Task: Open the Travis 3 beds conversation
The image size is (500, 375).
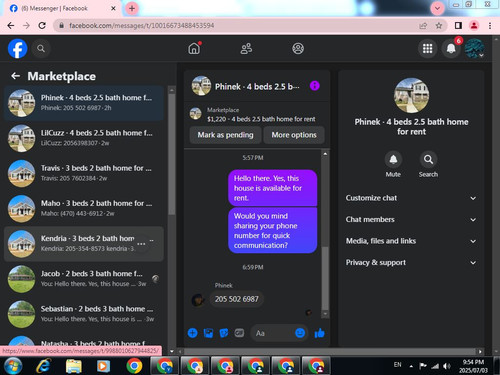Action: (x=84, y=173)
